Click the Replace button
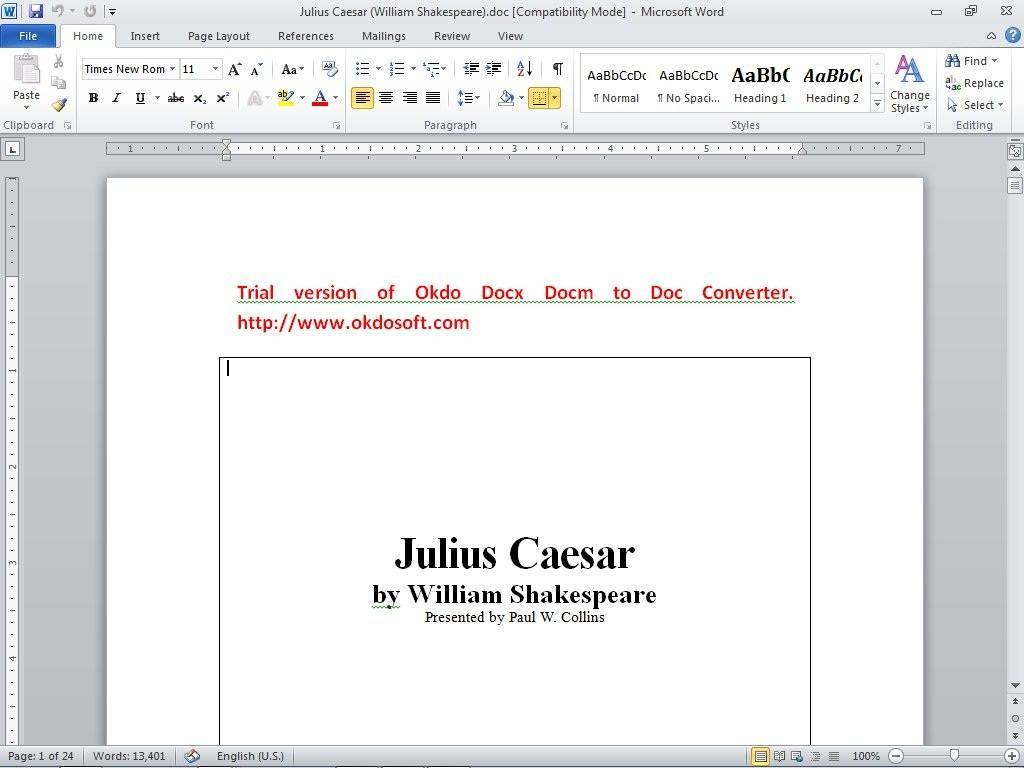This screenshot has width=1024, height=768. pos(974,83)
